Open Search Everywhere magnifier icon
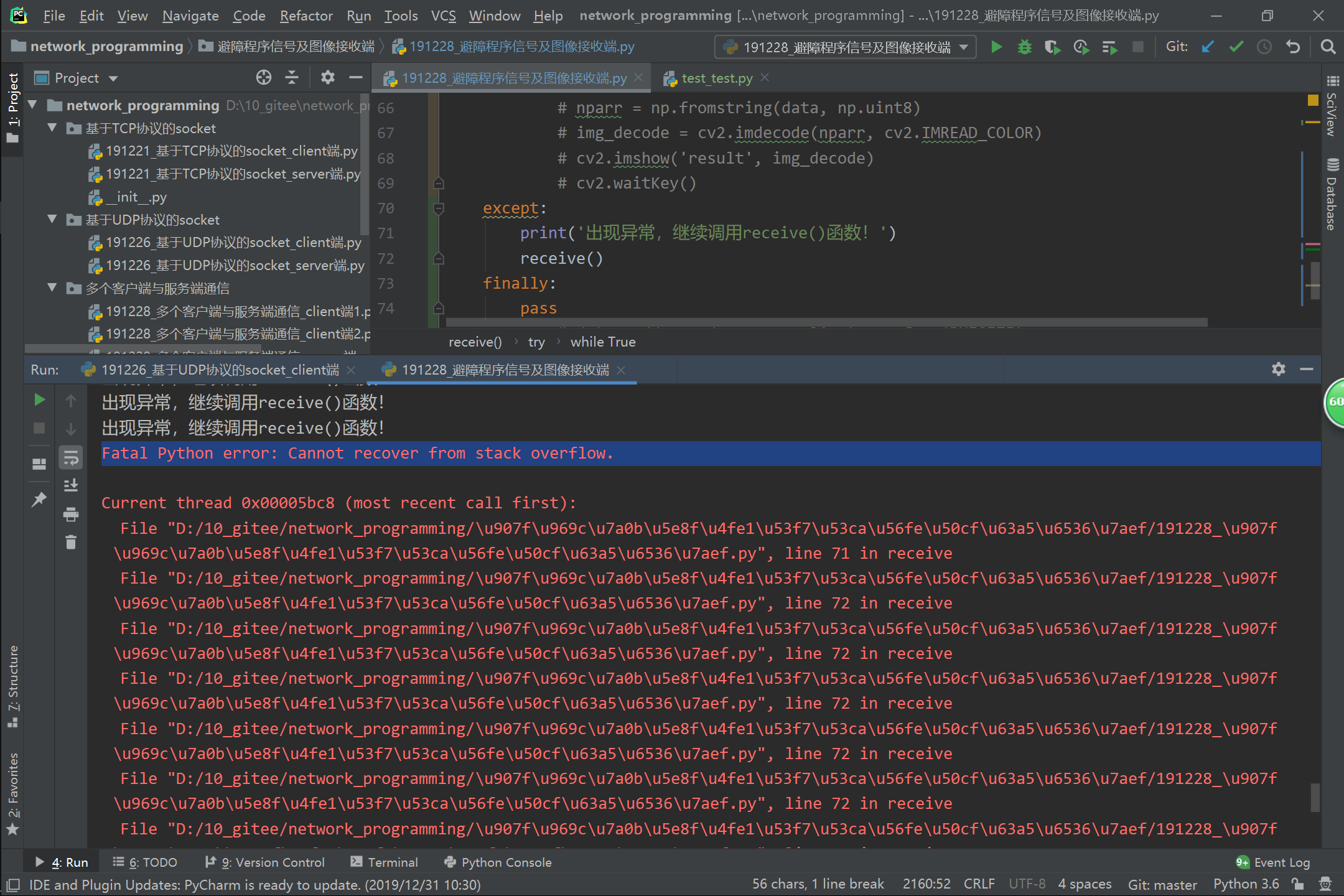This screenshot has height=896, width=1344. pos(1327,47)
